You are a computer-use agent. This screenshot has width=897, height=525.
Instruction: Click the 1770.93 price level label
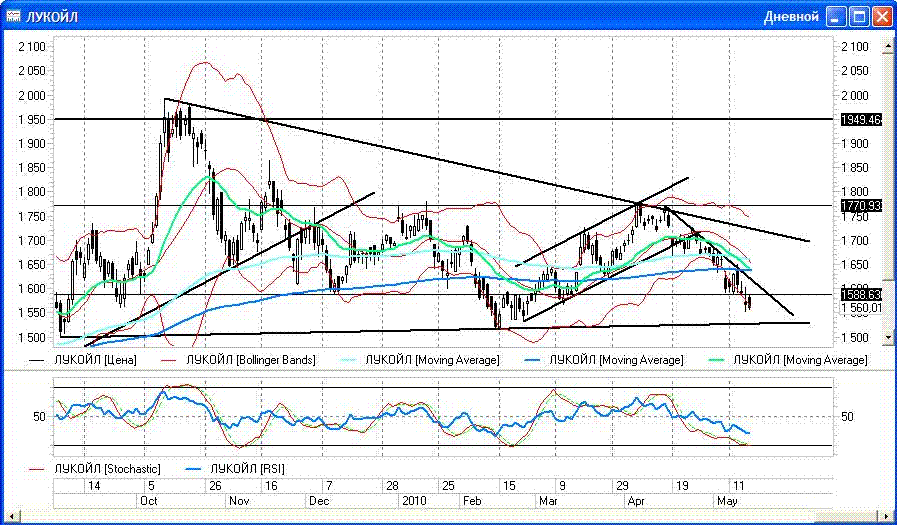[862, 206]
